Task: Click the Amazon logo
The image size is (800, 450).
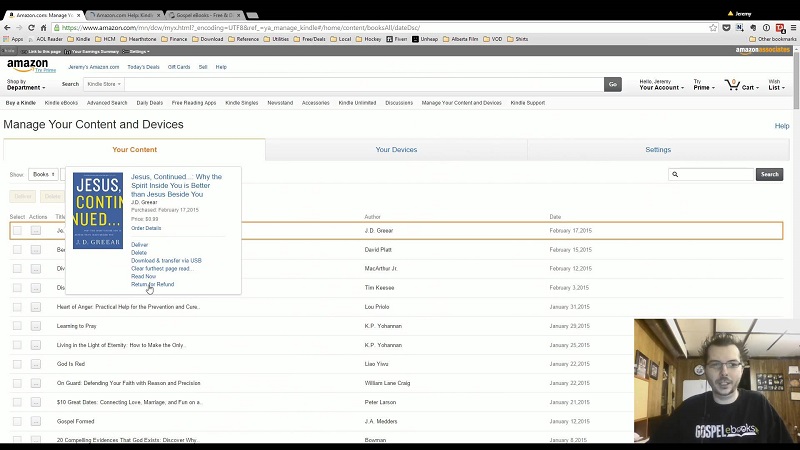Action: pos(28,65)
